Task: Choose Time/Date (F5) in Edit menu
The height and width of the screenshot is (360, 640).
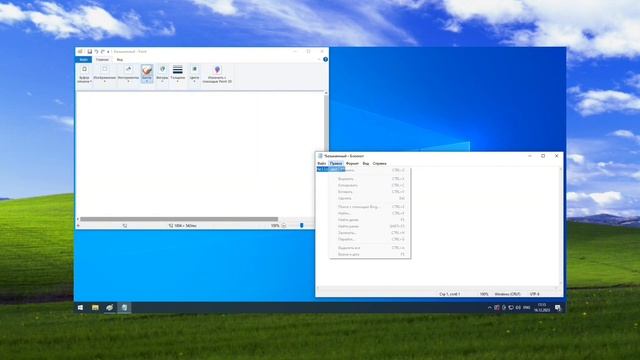Action: [370, 254]
